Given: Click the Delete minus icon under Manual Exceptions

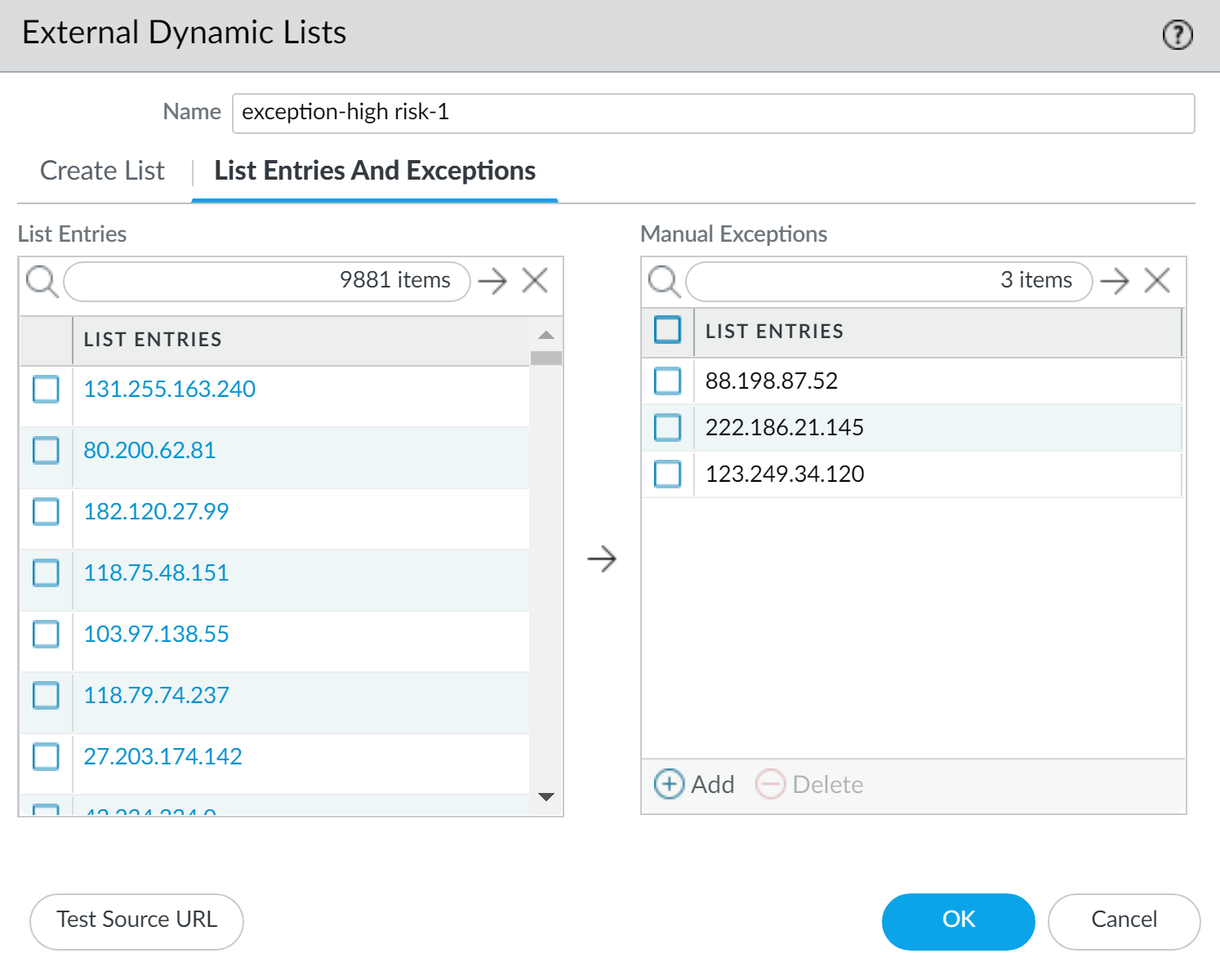Looking at the screenshot, I should (x=771, y=784).
